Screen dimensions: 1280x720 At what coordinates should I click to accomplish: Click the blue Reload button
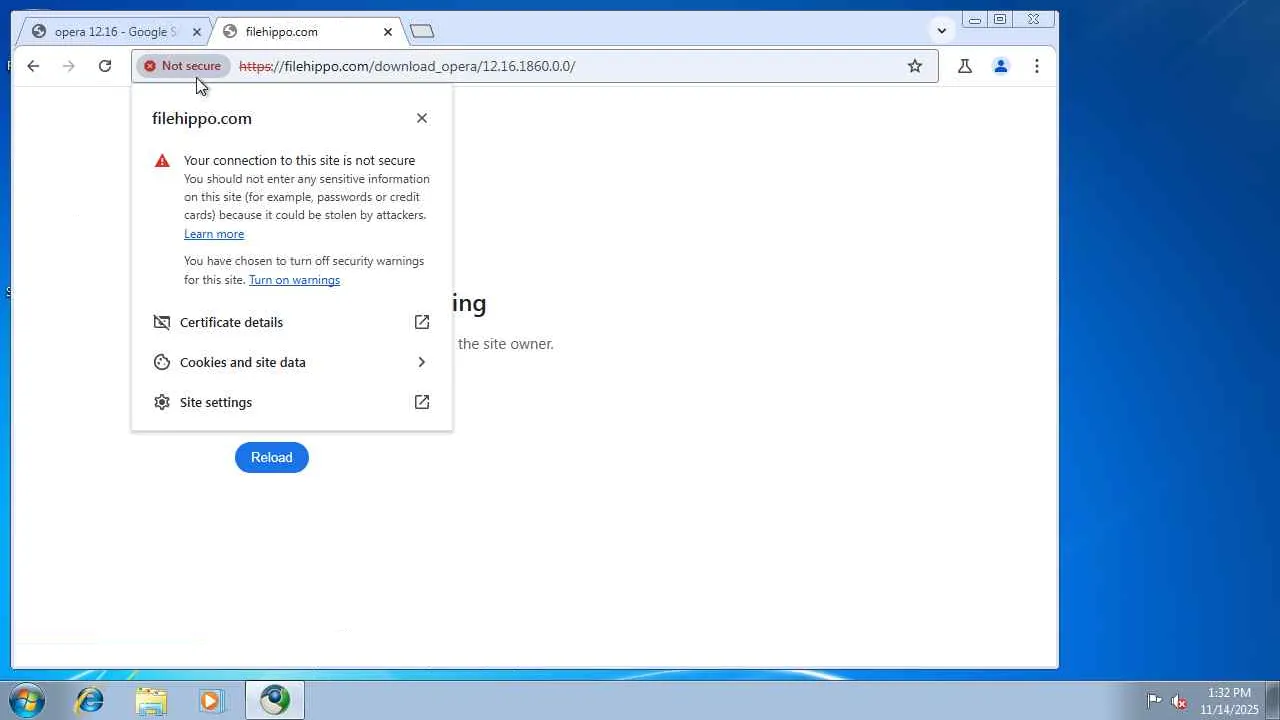click(x=272, y=457)
